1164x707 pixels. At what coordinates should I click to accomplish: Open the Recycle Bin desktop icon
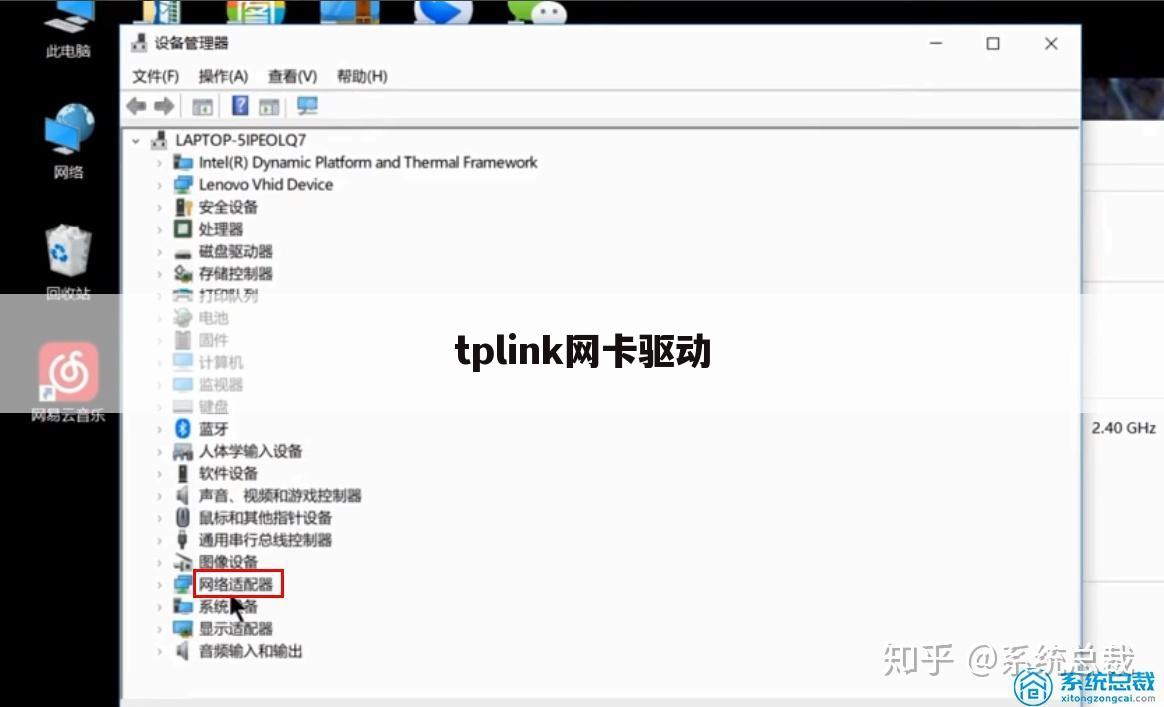(x=68, y=263)
